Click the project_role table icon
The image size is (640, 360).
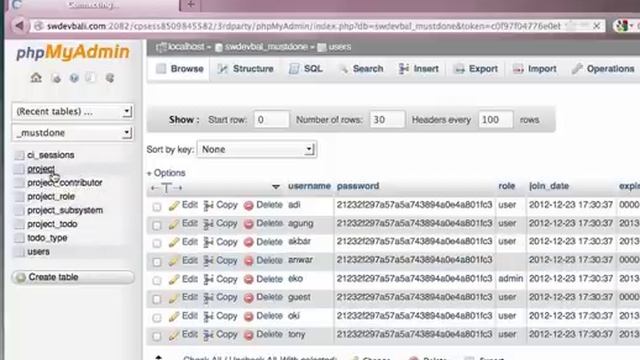pos(19,197)
